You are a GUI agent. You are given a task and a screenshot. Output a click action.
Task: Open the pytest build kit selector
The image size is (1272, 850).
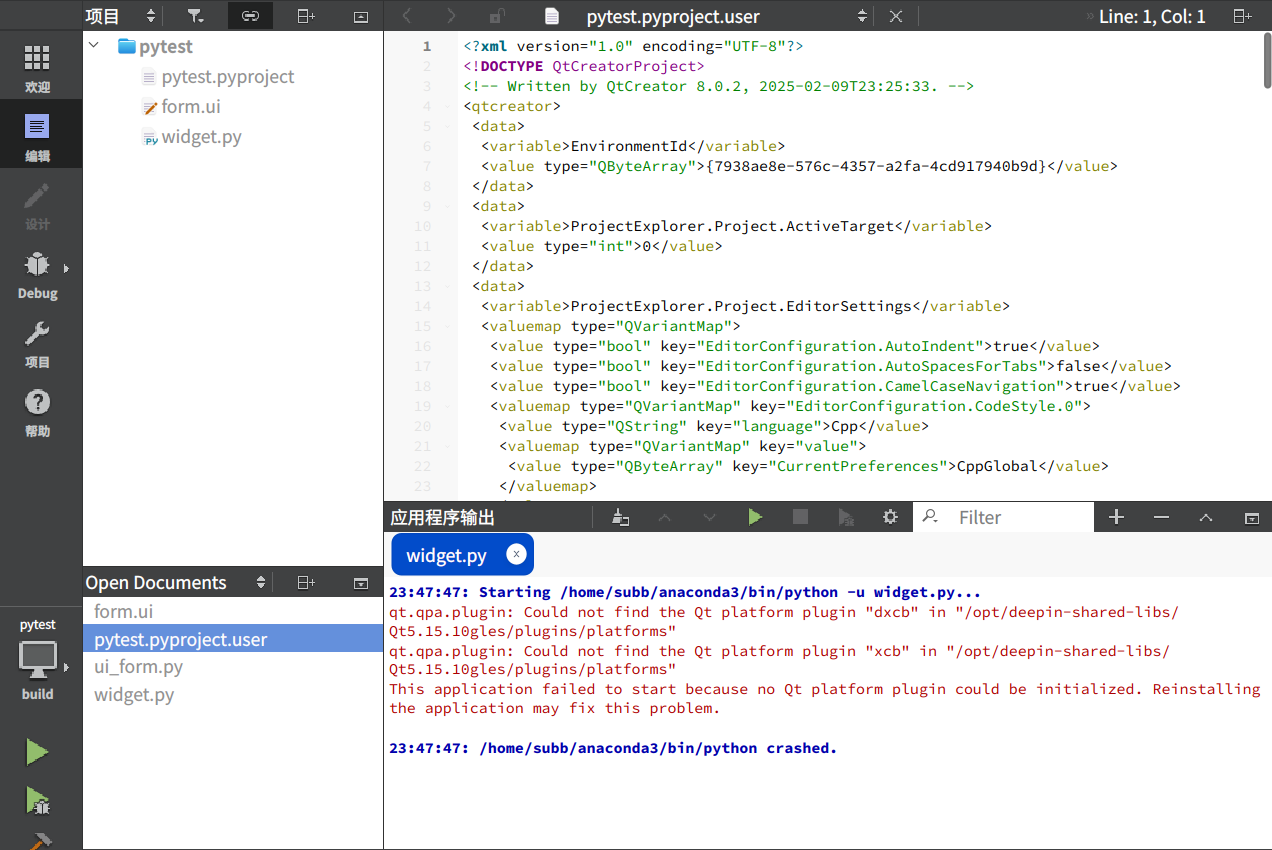click(38, 659)
